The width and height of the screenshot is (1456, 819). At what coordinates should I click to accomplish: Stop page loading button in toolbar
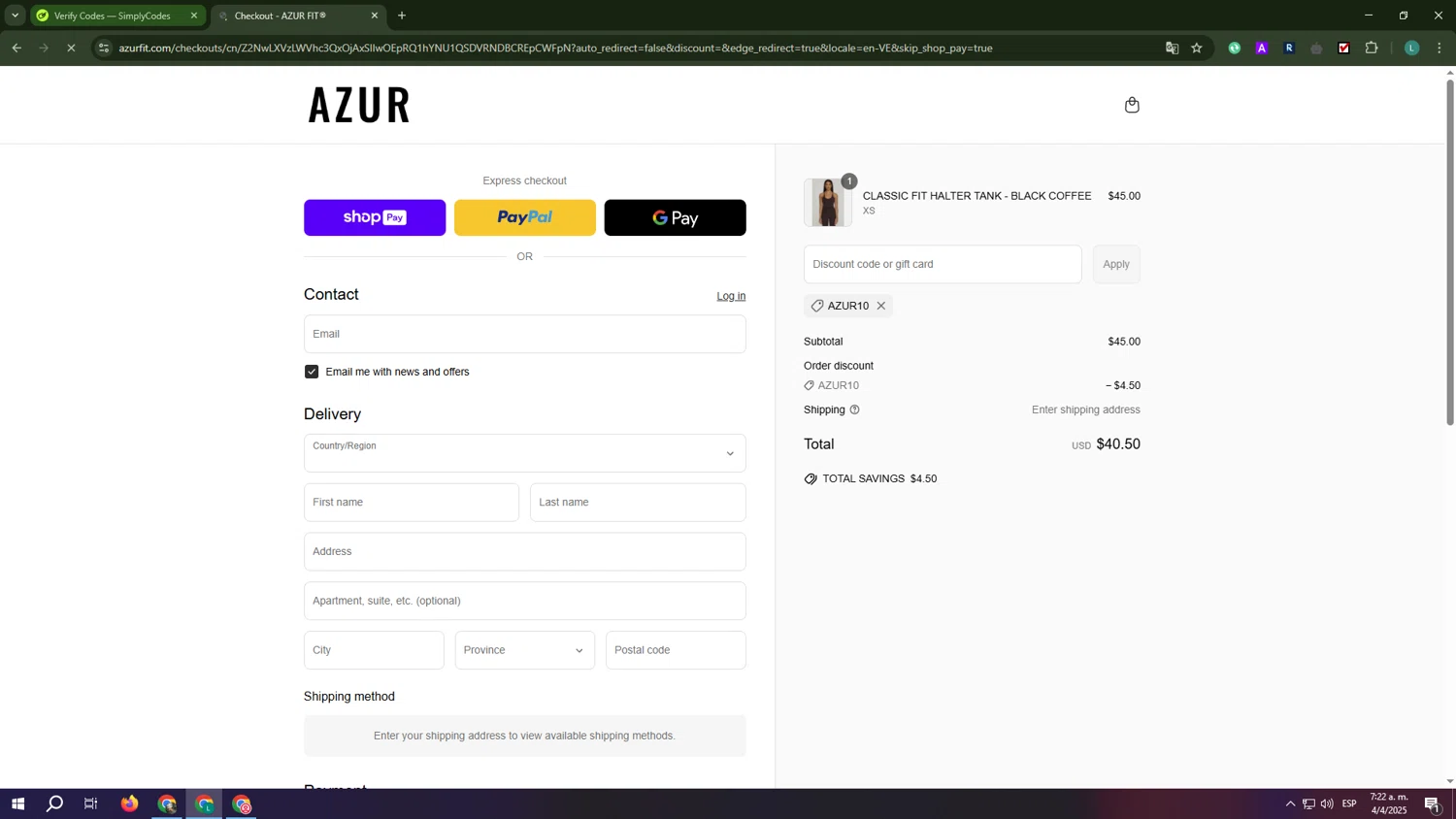(71, 48)
